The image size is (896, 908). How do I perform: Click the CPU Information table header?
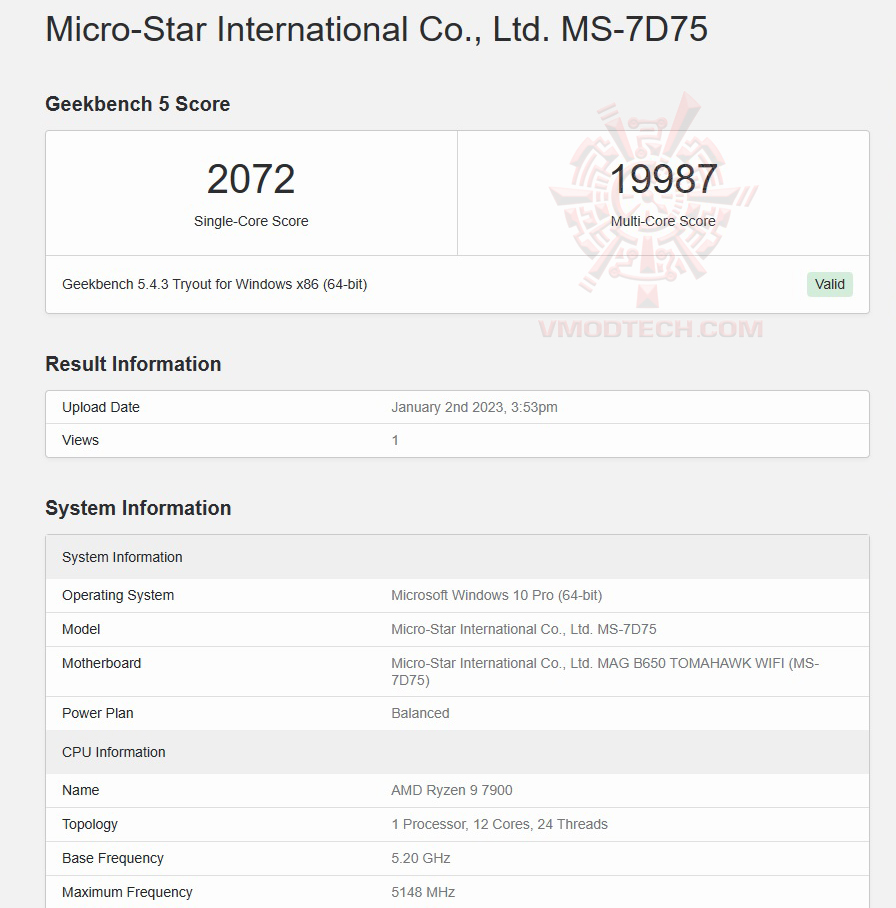[458, 752]
